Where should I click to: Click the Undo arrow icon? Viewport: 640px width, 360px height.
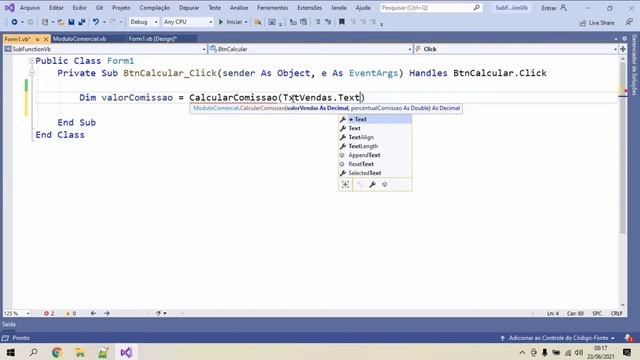coord(96,22)
